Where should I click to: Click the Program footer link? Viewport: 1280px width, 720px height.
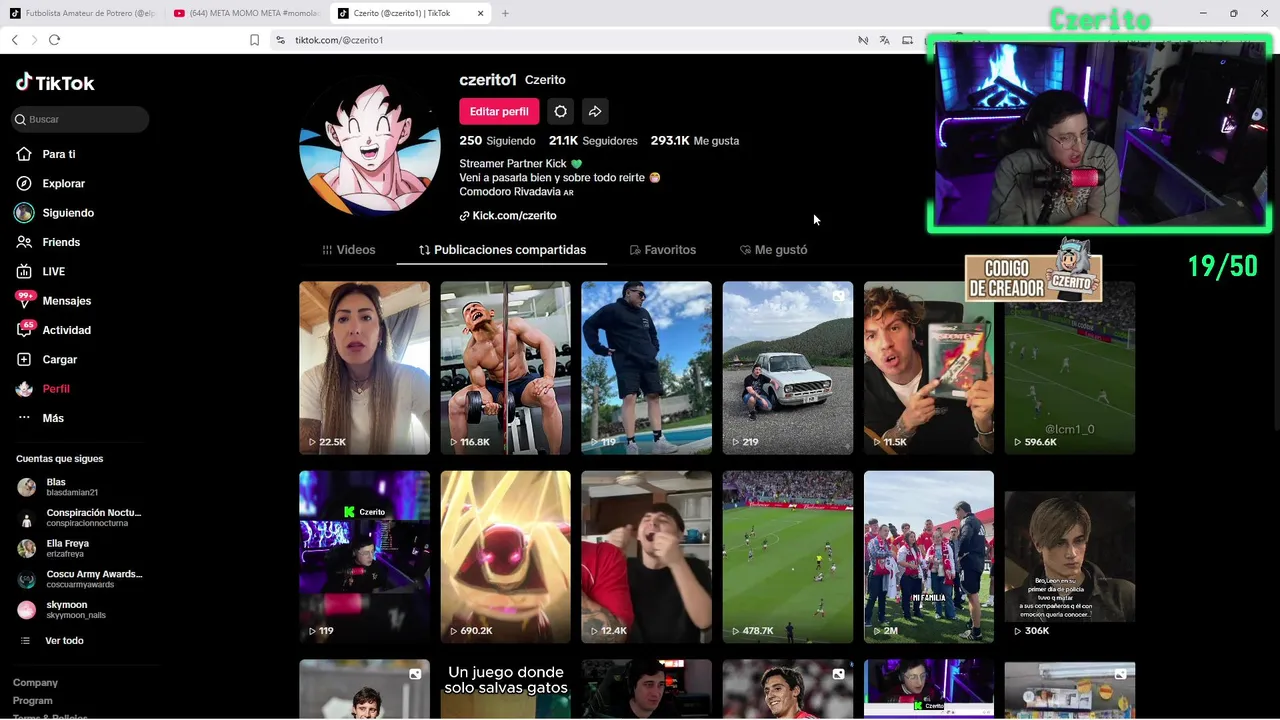[33, 701]
